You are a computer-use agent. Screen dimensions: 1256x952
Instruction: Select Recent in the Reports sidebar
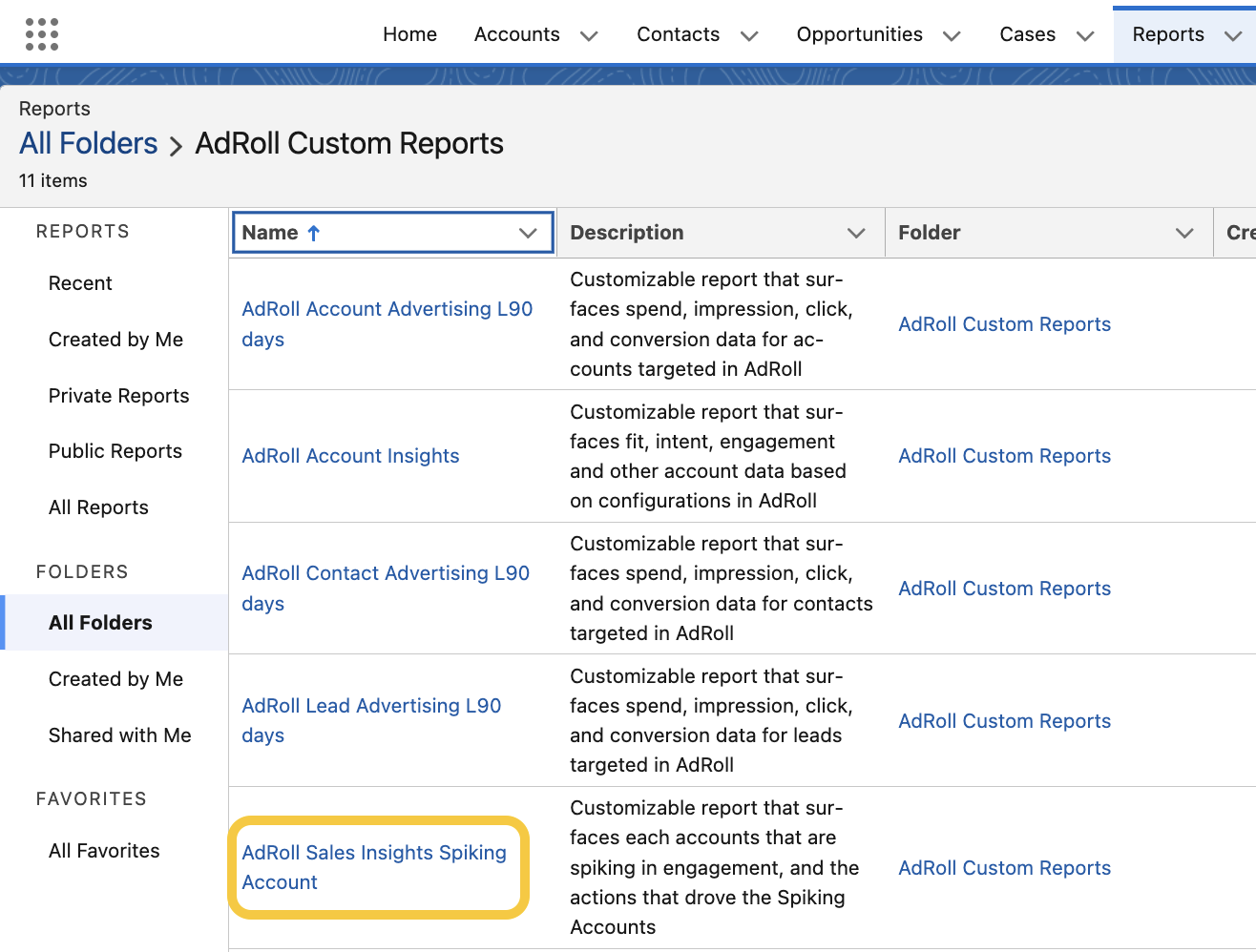click(80, 283)
